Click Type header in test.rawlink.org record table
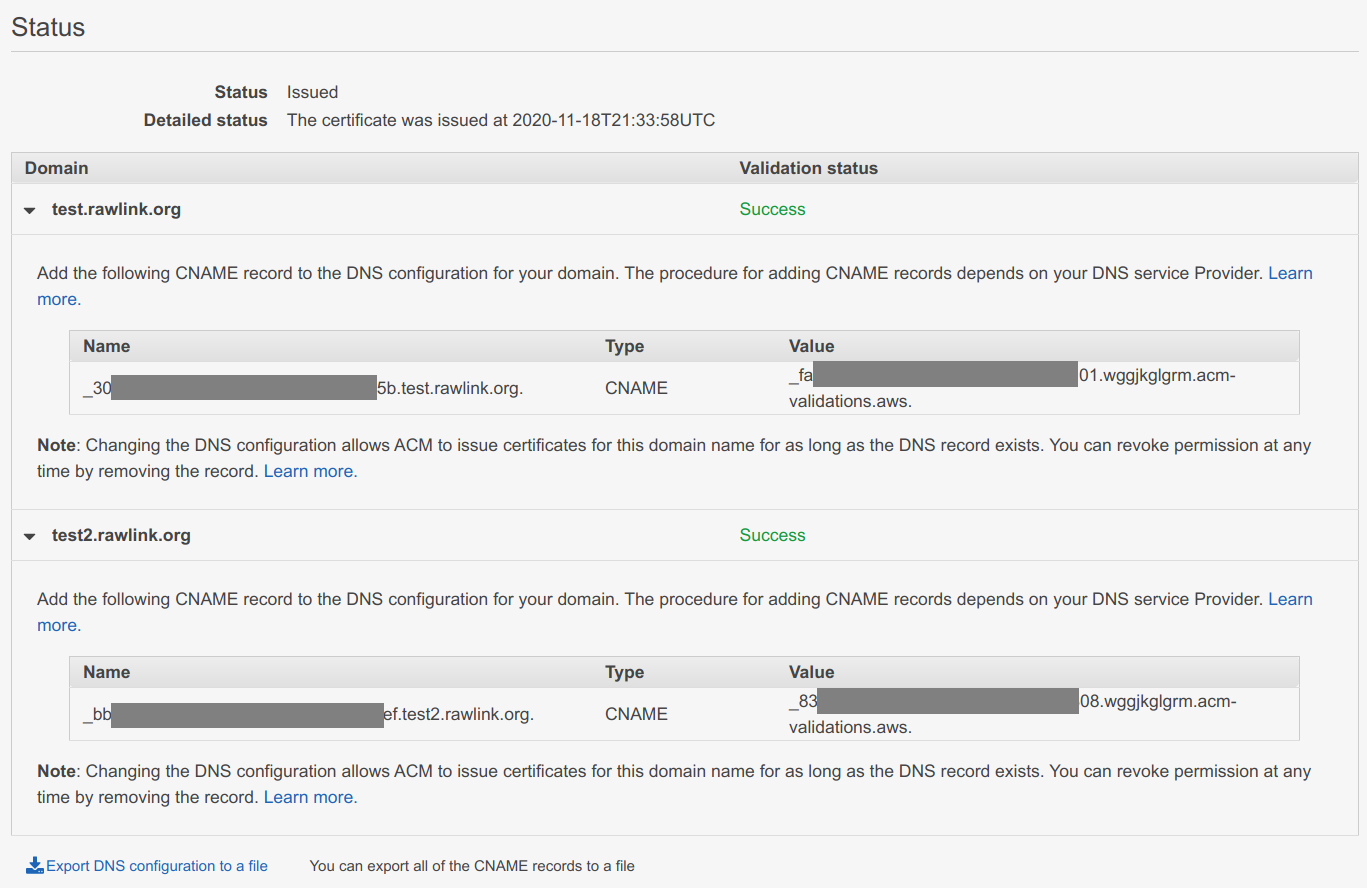The image size is (1367, 888). point(624,346)
